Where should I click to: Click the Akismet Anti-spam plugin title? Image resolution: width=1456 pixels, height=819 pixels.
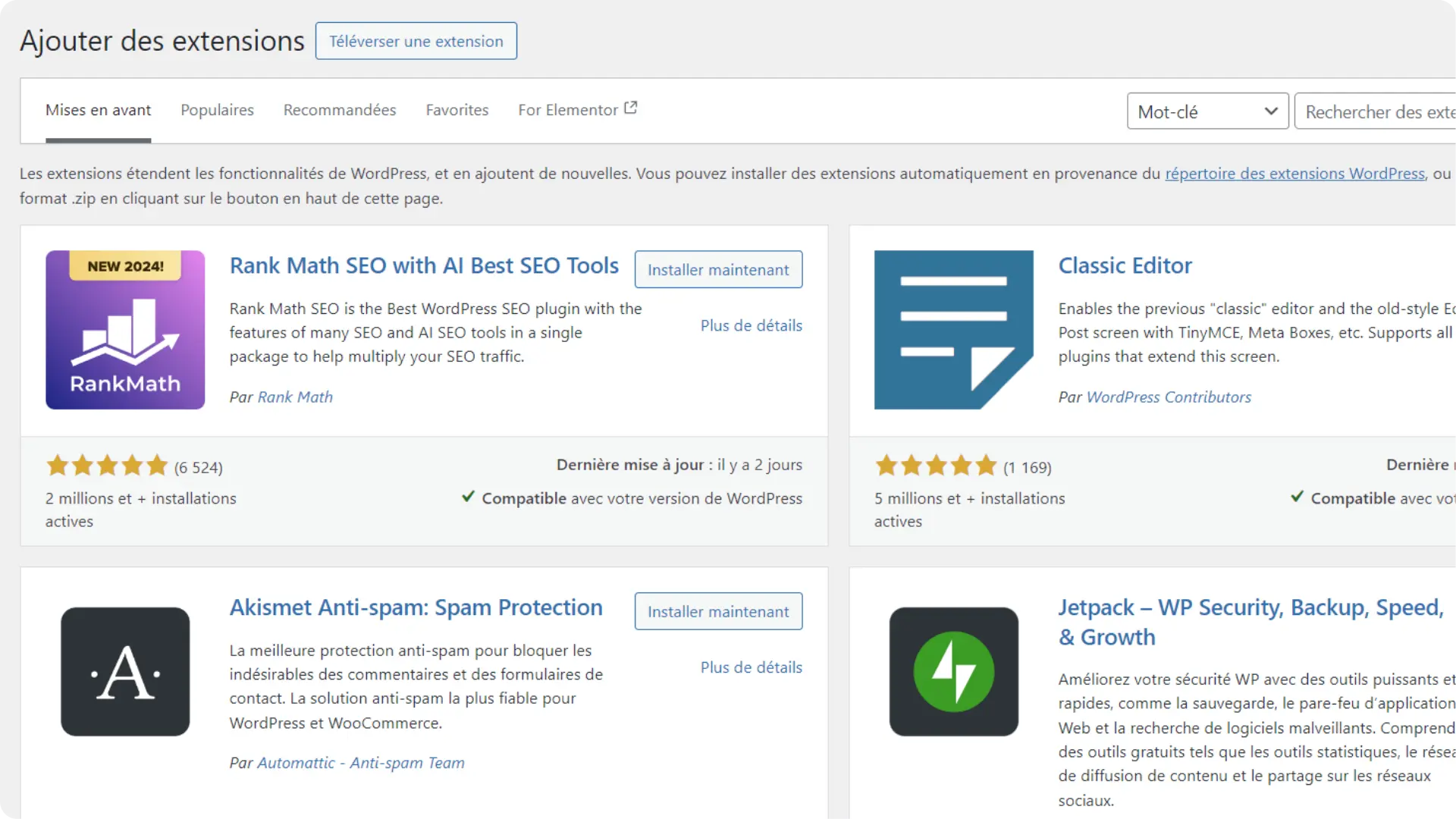(x=416, y=607)
